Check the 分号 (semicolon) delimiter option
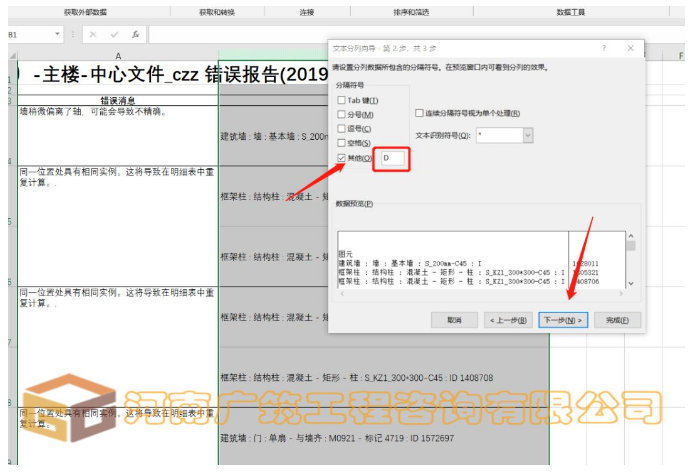The height and width of the screenshot is (473, 694). (343, 115)
